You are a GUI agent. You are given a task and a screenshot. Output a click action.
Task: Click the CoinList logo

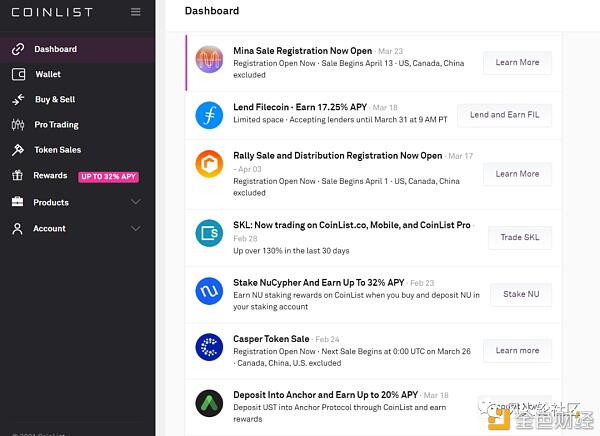point(52,12)
